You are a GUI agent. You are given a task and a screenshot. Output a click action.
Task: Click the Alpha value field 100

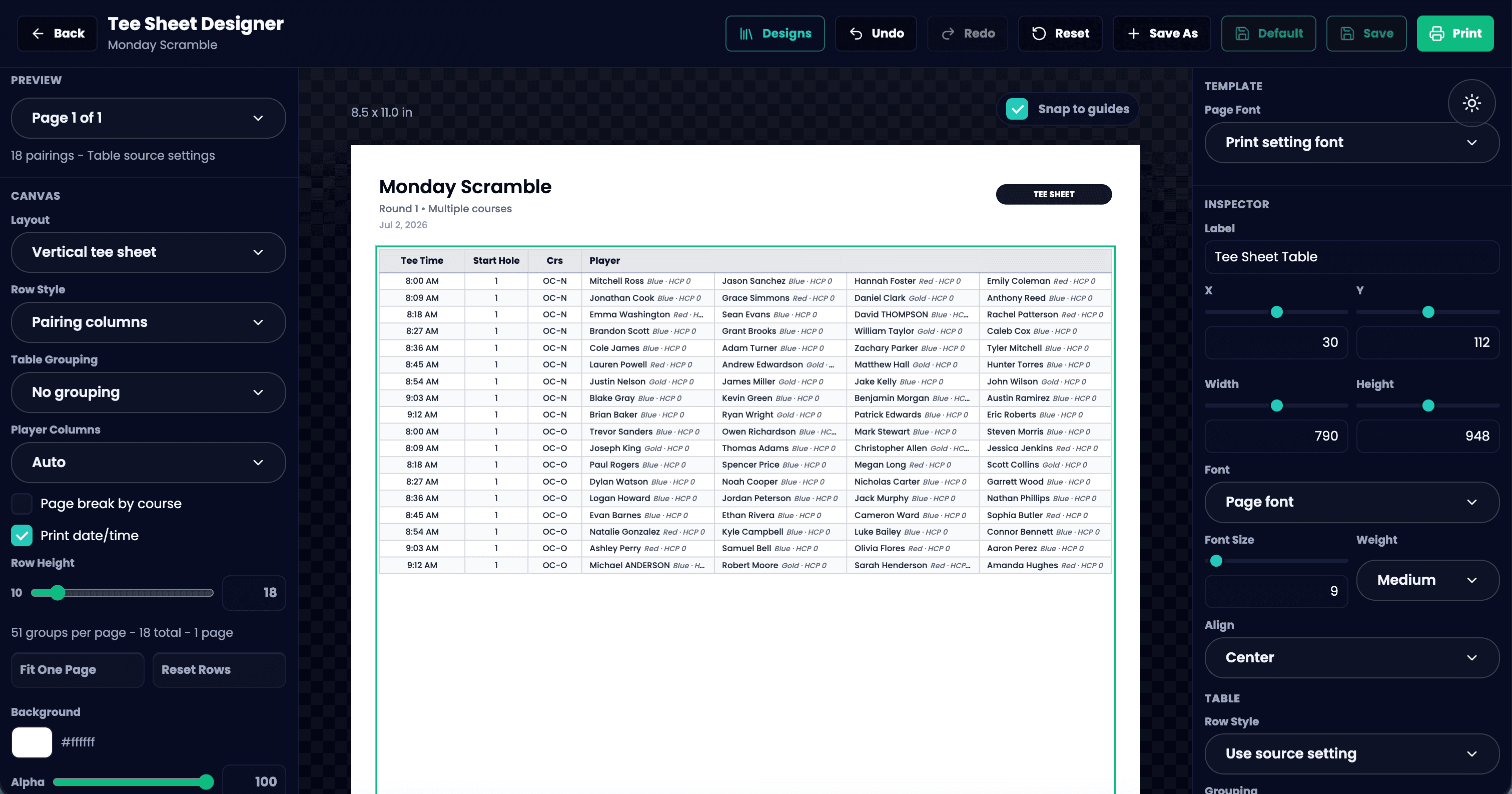click(254, 781)
